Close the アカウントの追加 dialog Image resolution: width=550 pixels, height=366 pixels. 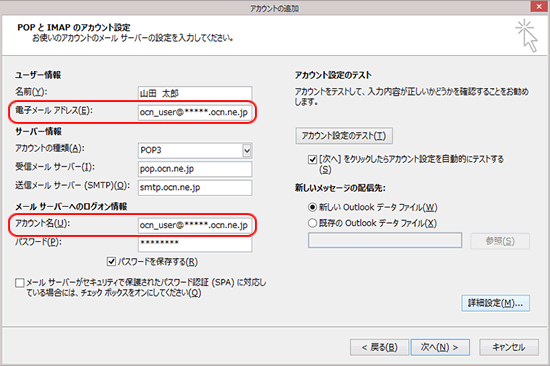[x=539, y=7]
